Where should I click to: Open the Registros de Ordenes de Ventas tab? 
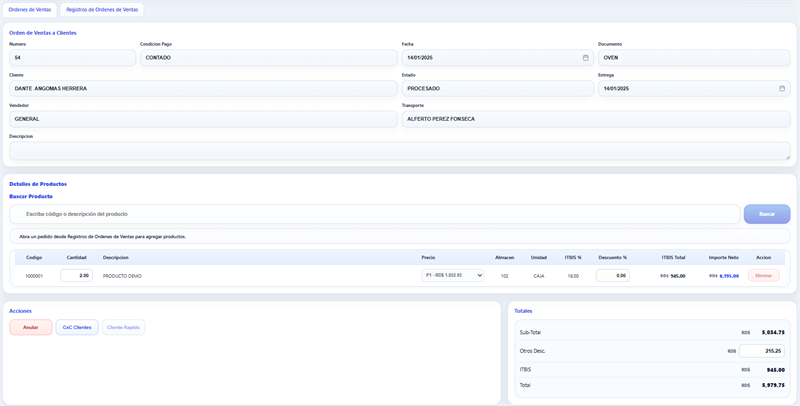pyautogui.click(x=102, y=9)
